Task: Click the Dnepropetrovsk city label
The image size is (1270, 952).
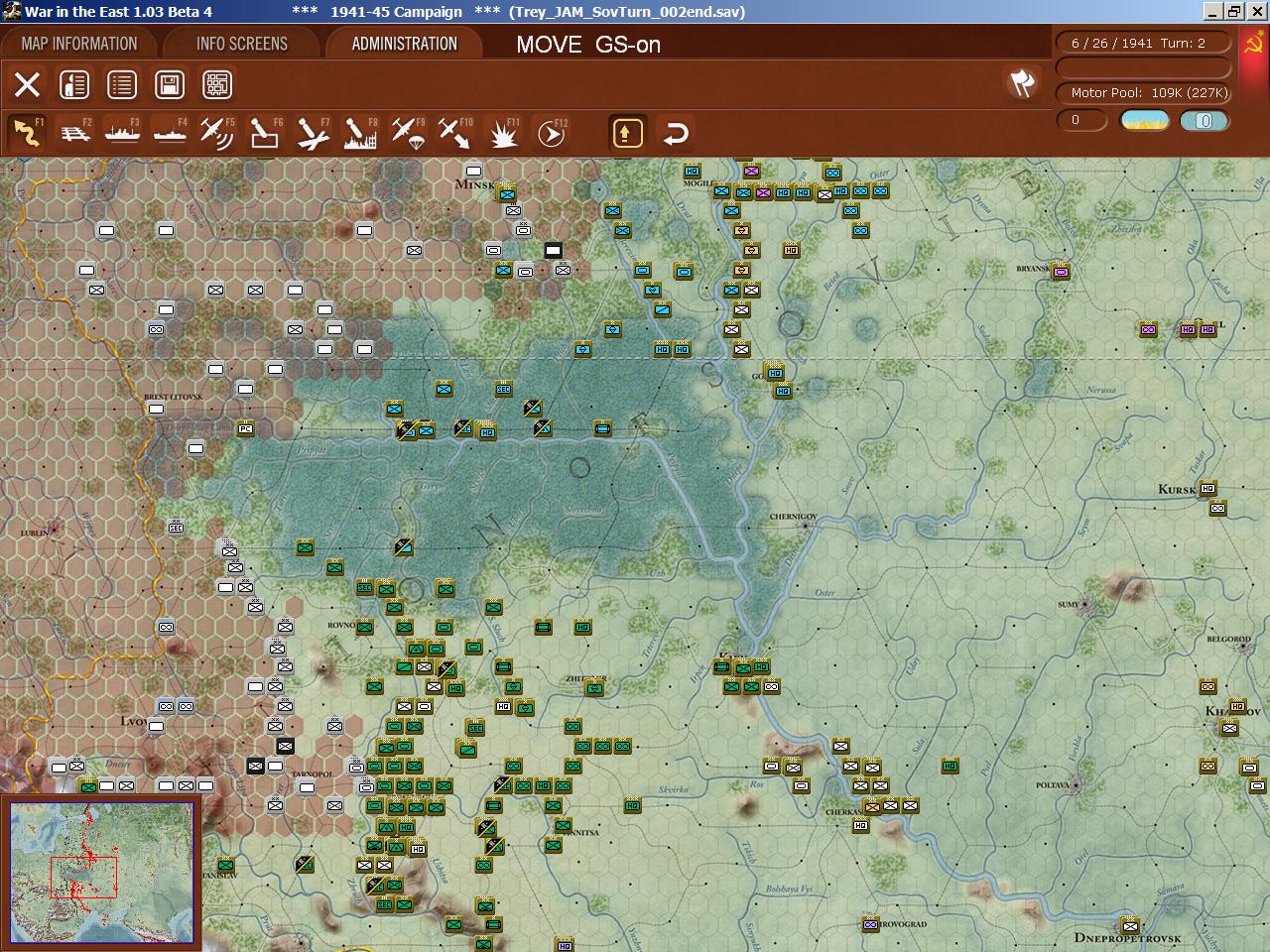Action: tap(1127, 938)
